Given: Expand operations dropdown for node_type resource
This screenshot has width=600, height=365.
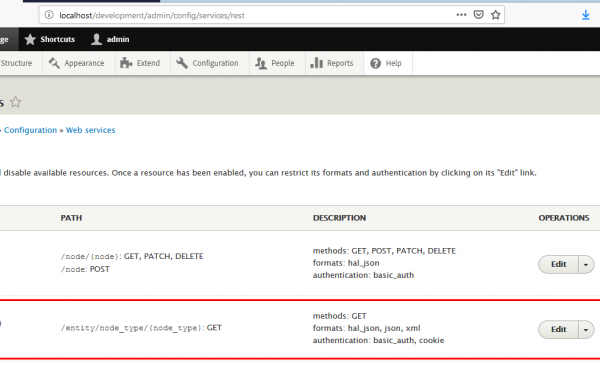Looking at the screenshot, I should (x=586, y=329).
